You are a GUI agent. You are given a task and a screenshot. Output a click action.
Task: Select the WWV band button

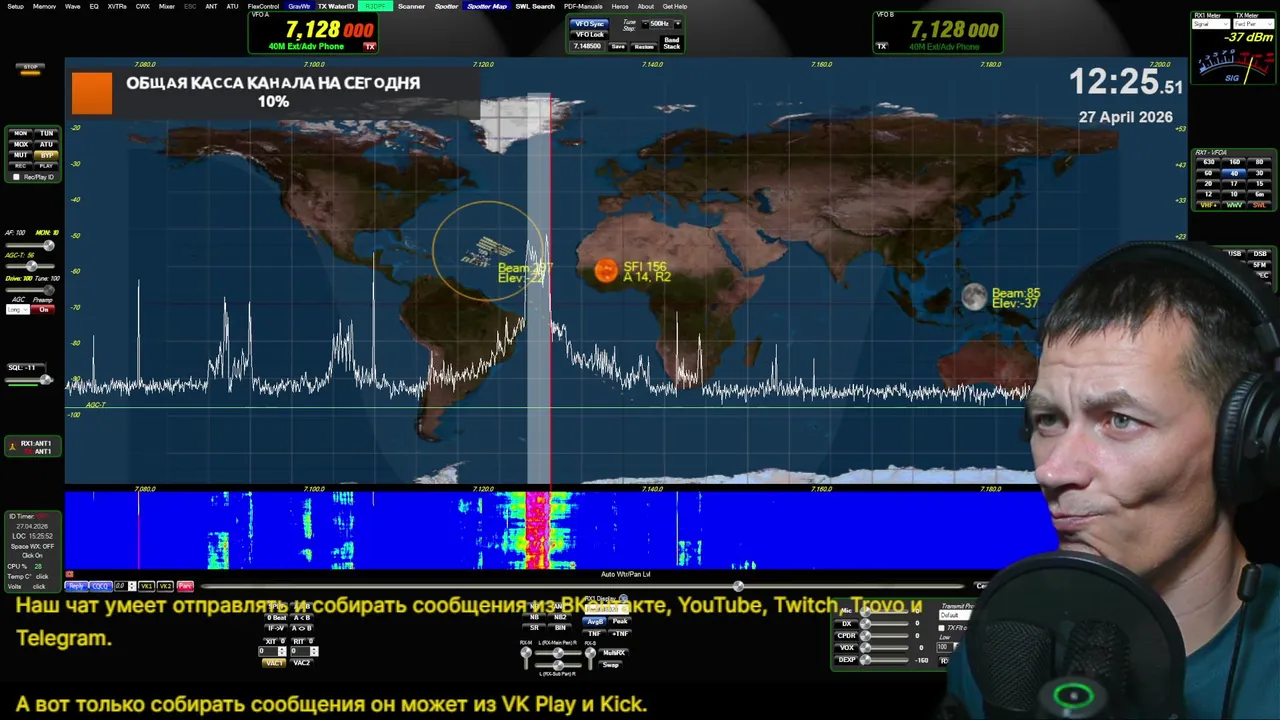pos(1234,205)
